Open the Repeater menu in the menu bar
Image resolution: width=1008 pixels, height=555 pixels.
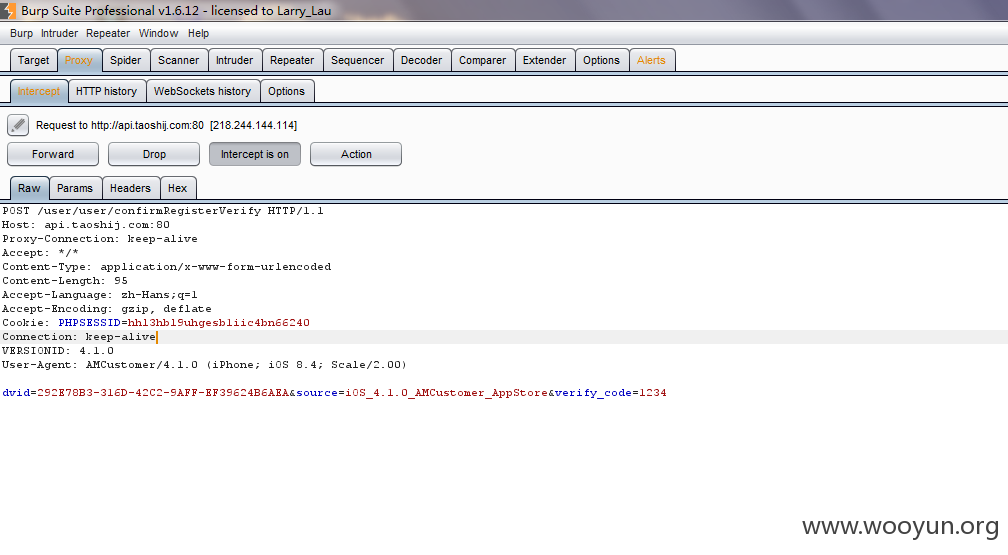[108, 33]
